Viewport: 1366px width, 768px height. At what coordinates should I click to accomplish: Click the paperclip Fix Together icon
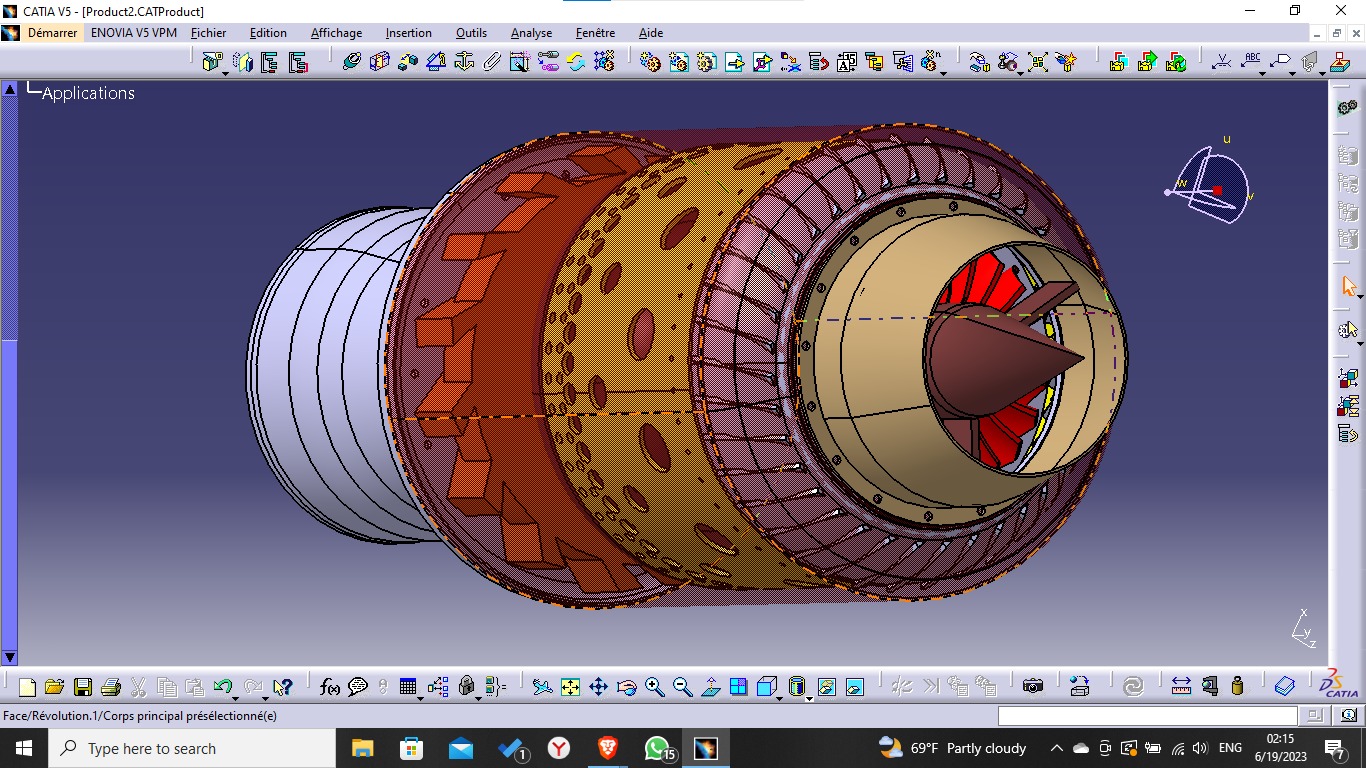tap(492, 62)
